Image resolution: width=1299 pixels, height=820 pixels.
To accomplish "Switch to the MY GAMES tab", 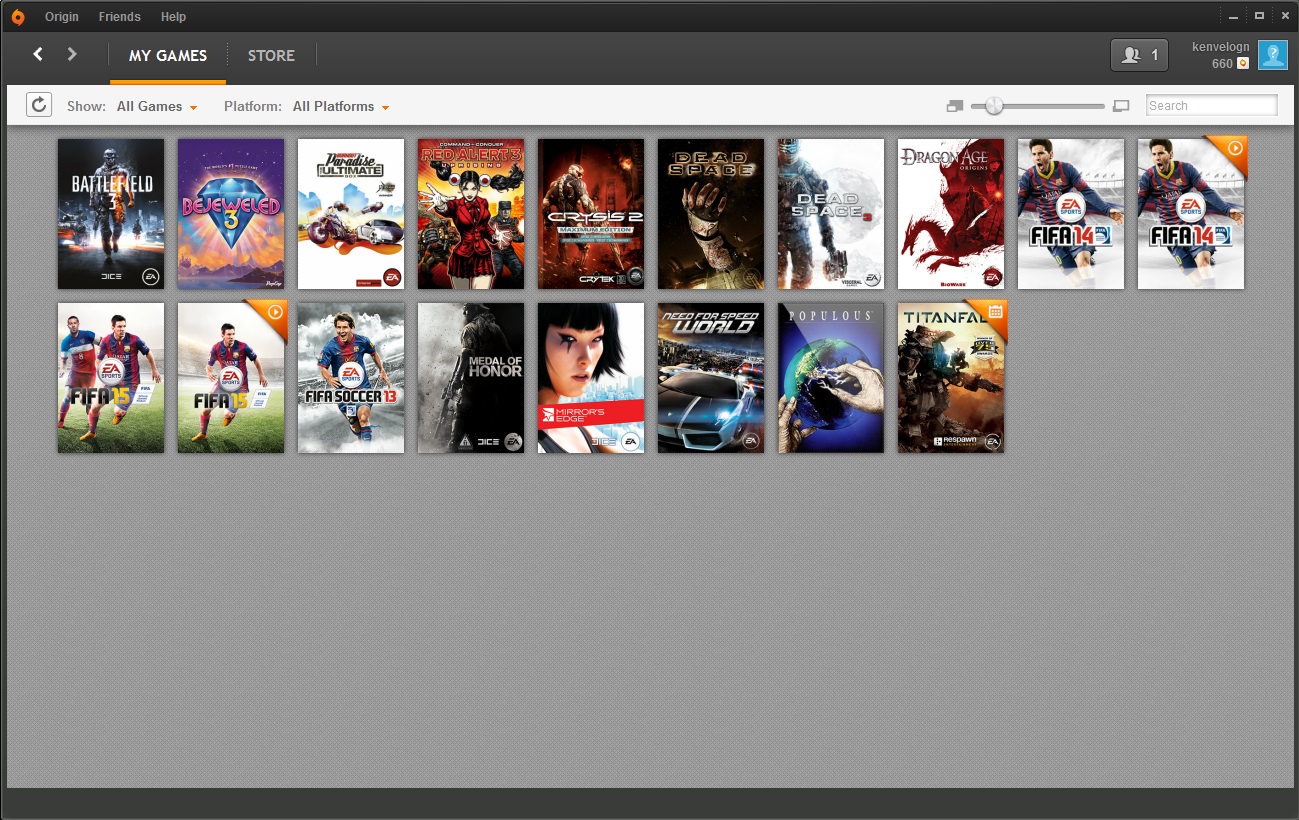I will coord(168,56).
